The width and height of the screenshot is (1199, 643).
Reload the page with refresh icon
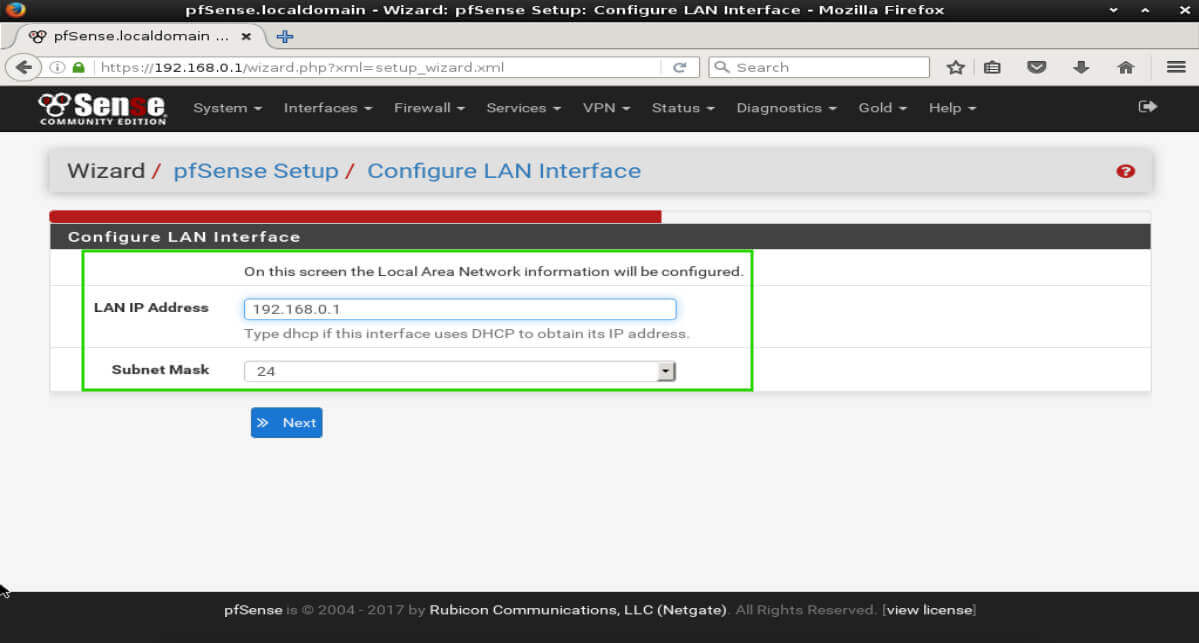(x=679, y=67)
